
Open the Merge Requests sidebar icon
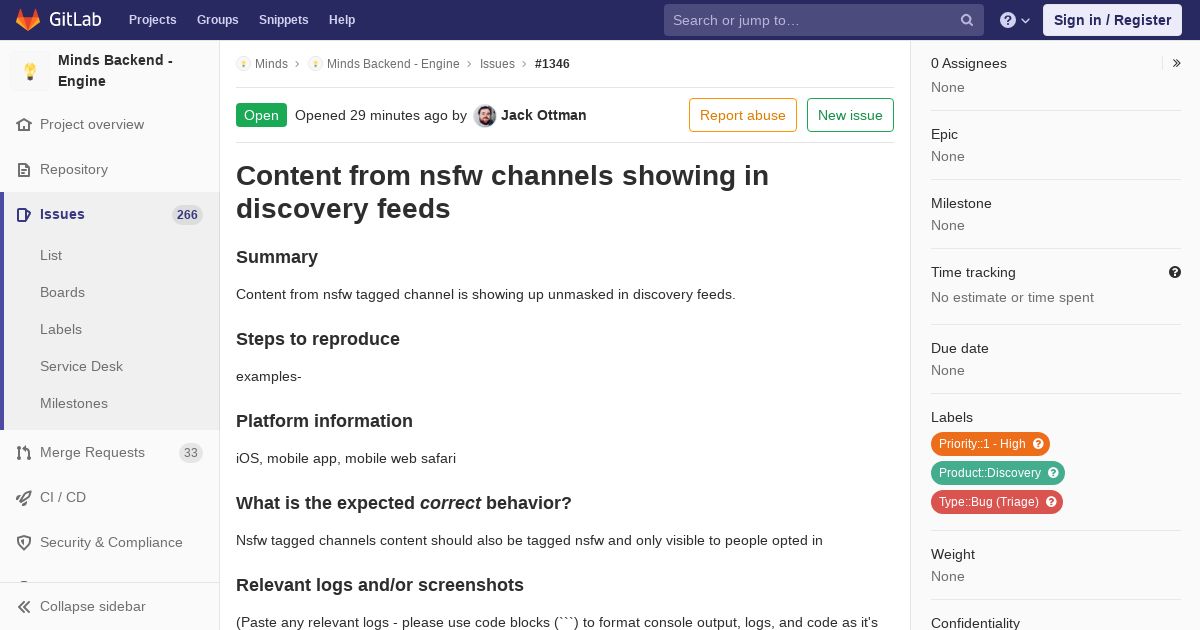coord(24,453)
